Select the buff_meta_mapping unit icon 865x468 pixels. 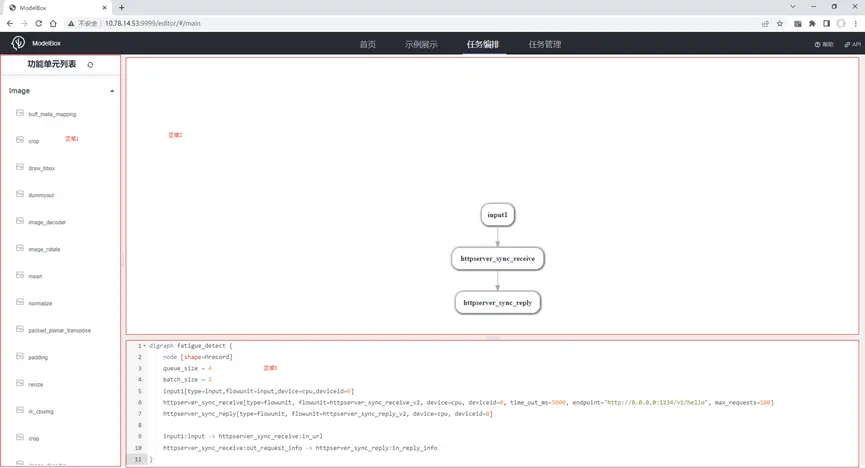20,114
